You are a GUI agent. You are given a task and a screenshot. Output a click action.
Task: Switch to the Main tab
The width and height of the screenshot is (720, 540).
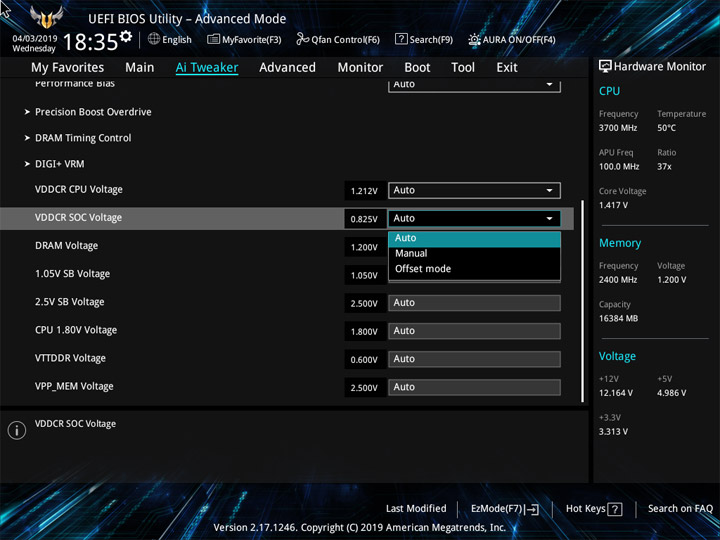tap(140, 68)
